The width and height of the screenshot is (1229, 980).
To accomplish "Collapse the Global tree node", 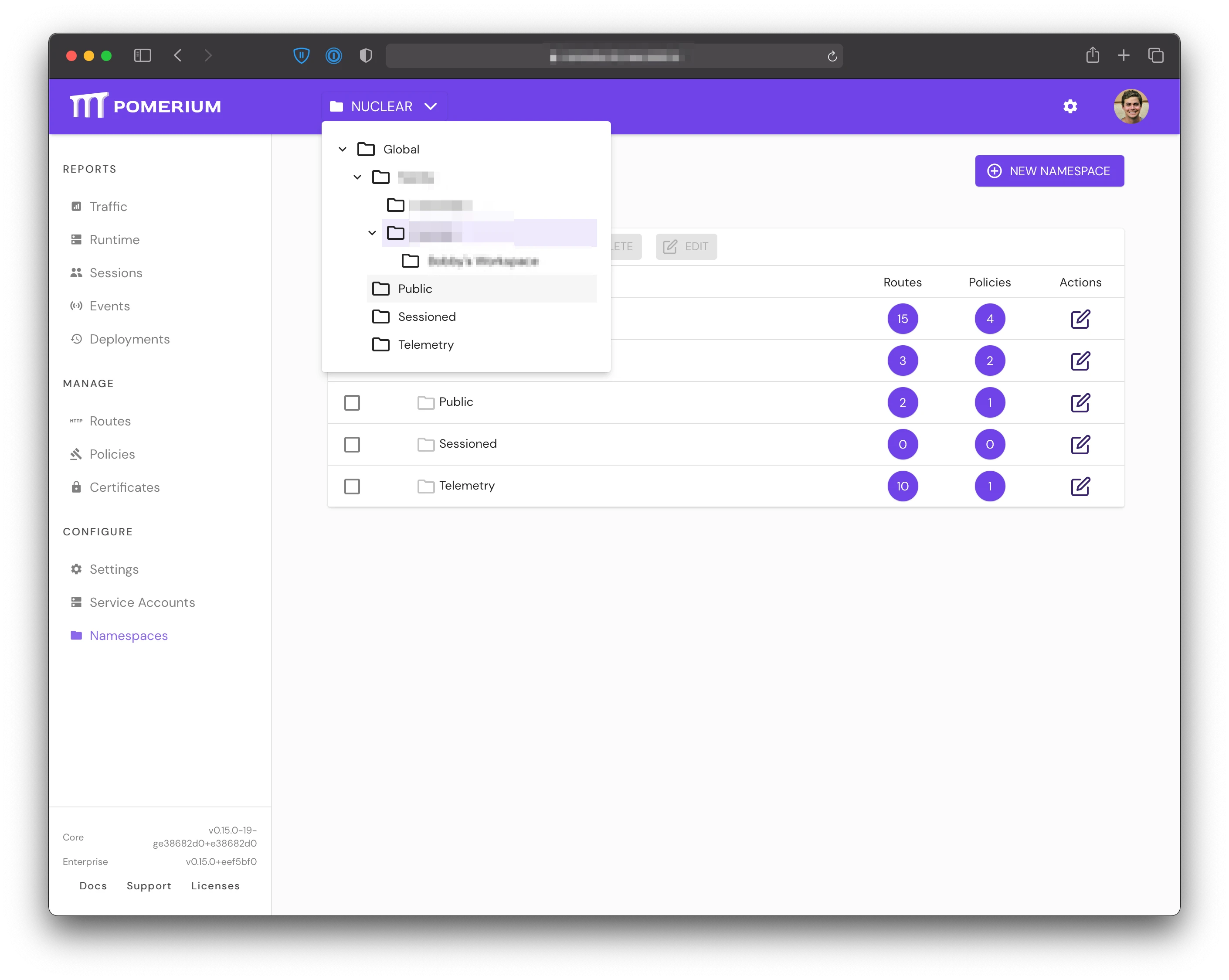I will coord(343,150).
